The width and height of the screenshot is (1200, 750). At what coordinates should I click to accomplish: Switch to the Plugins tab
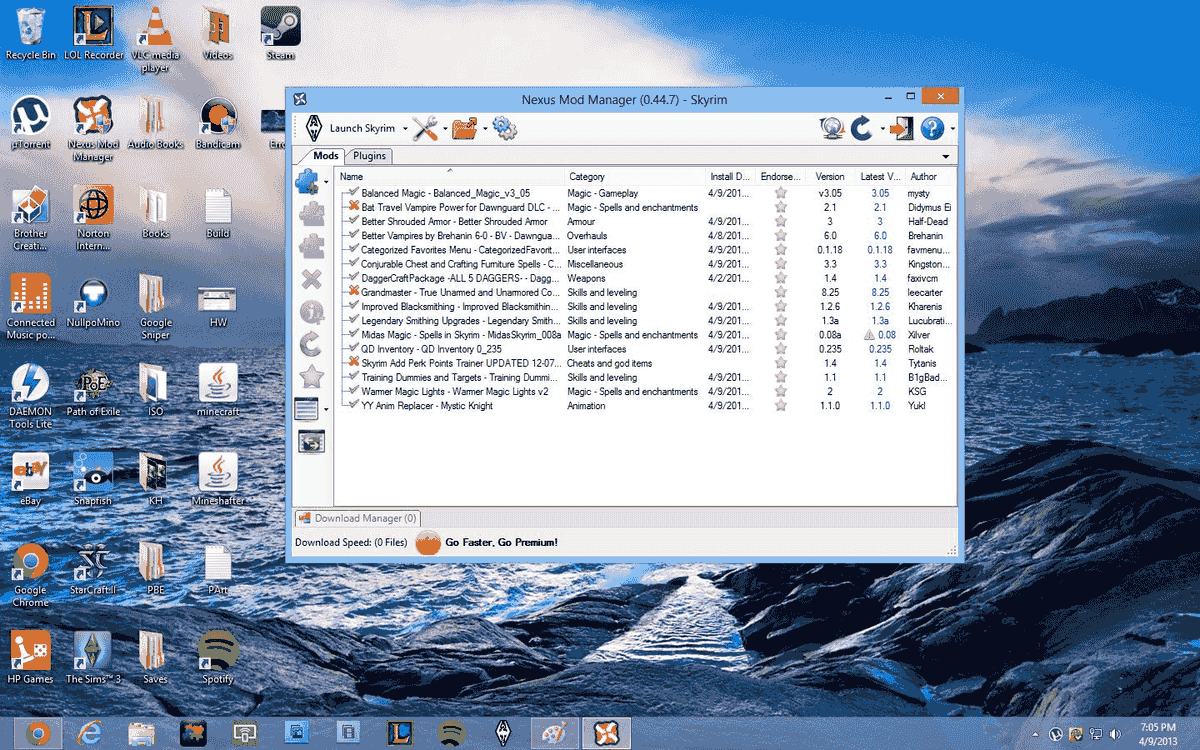[x=370, y=156]
